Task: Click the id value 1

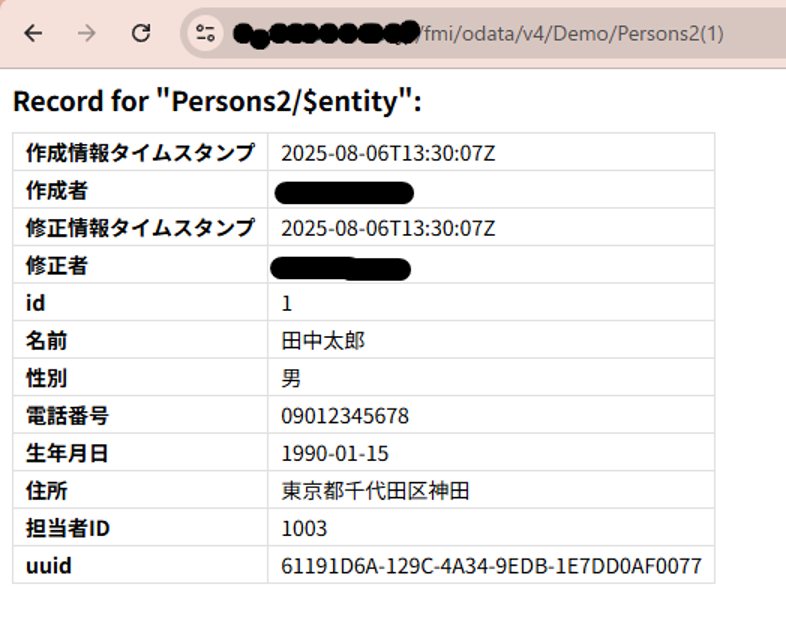Action: (287, 303)
